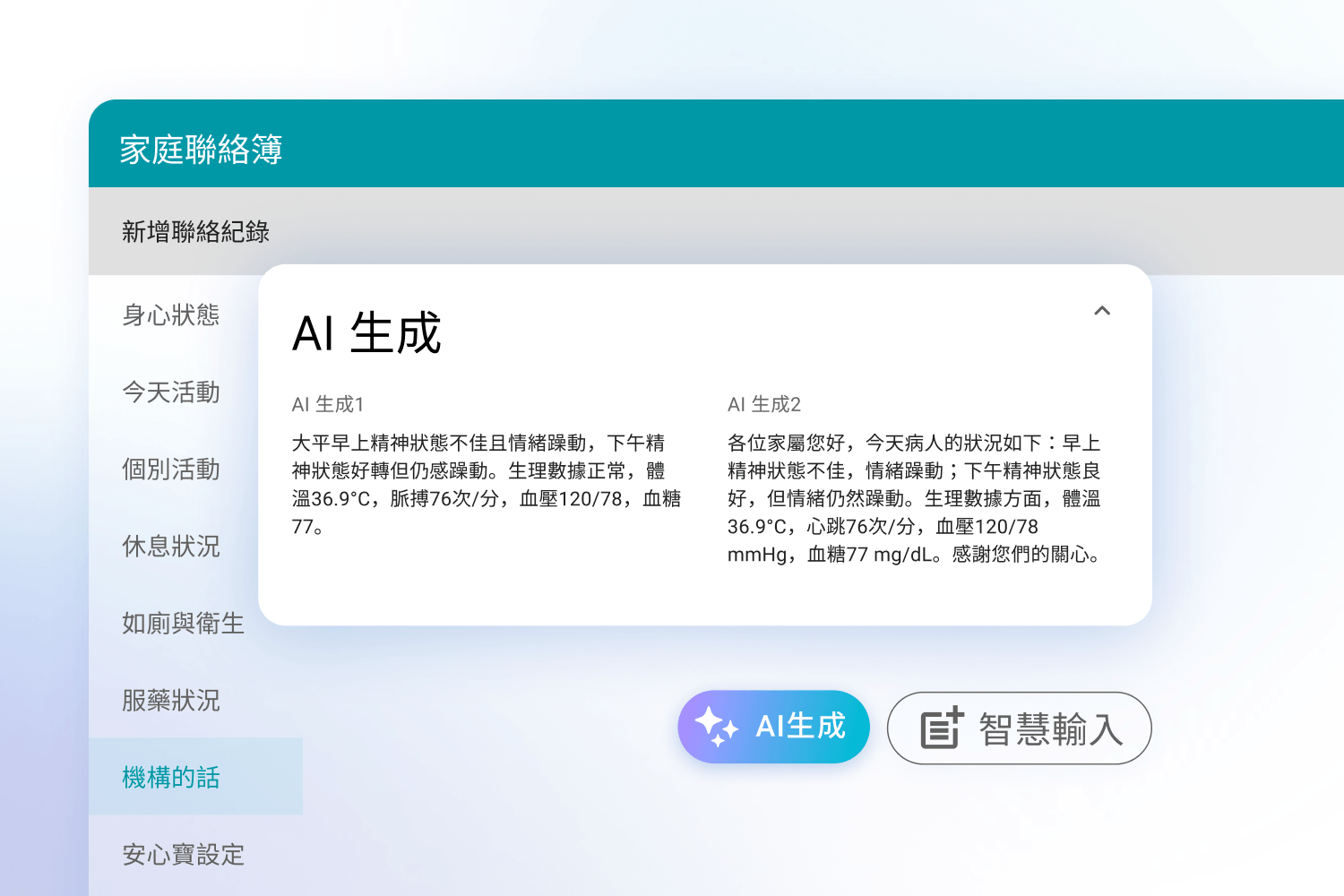Click the 新增聯絡紀錄 heading

click(x=195, y=232)
